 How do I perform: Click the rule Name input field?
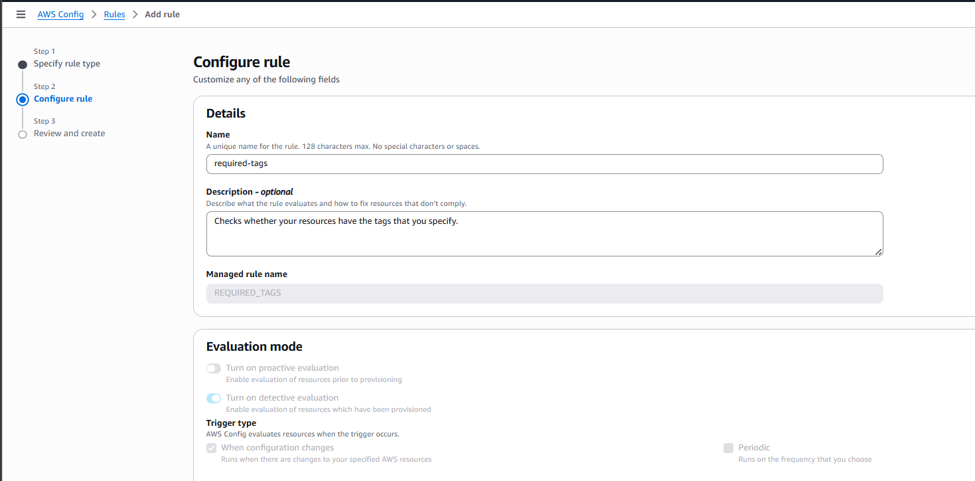[544, 164]
